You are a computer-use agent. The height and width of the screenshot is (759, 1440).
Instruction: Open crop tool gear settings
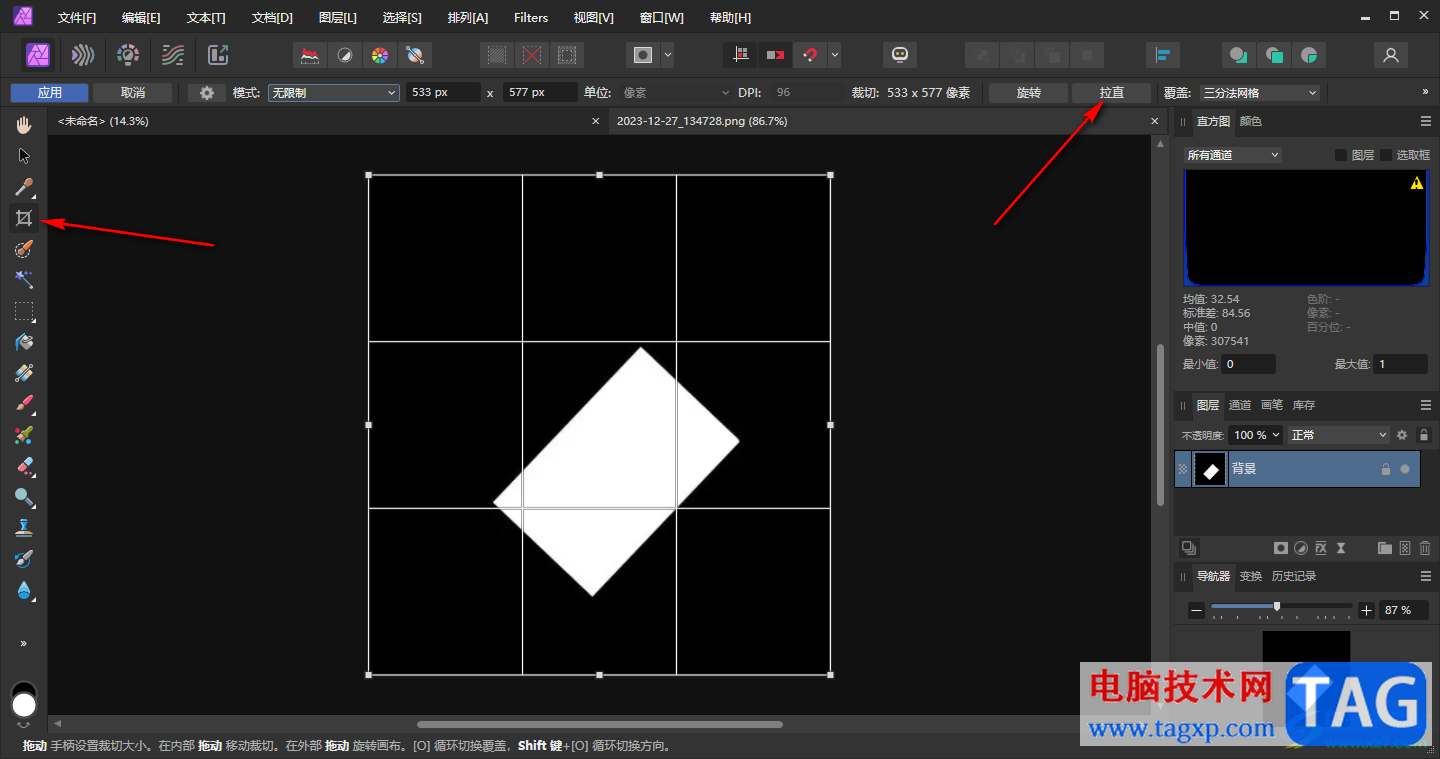207,93
